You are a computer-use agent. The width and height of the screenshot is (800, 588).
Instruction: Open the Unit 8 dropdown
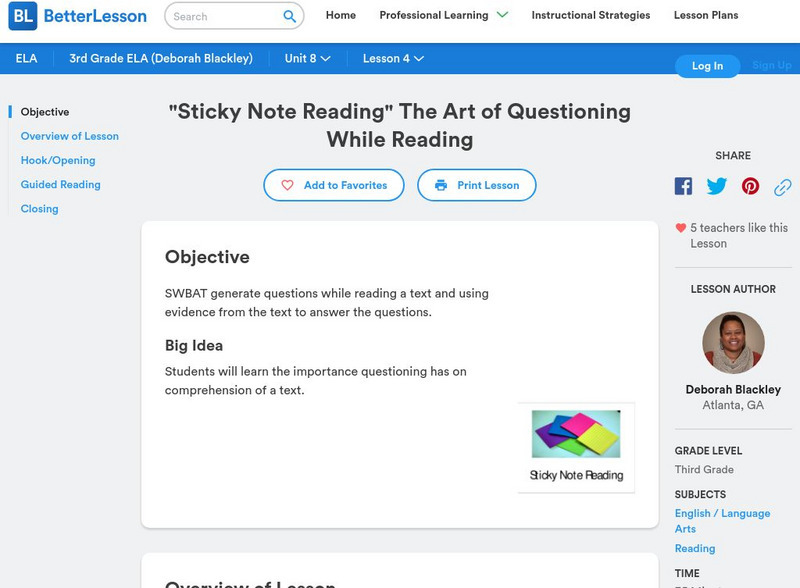(x=307, y=59)
